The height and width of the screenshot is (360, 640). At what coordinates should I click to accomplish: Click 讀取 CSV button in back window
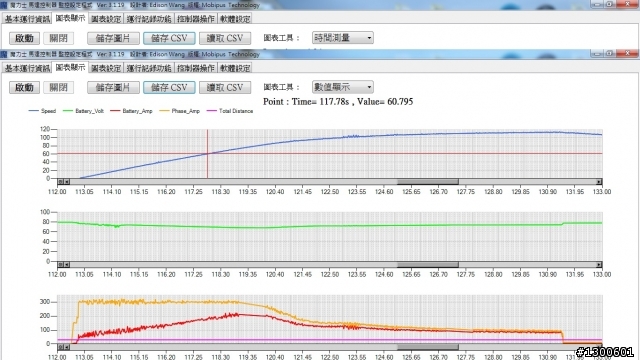point(225,38)
